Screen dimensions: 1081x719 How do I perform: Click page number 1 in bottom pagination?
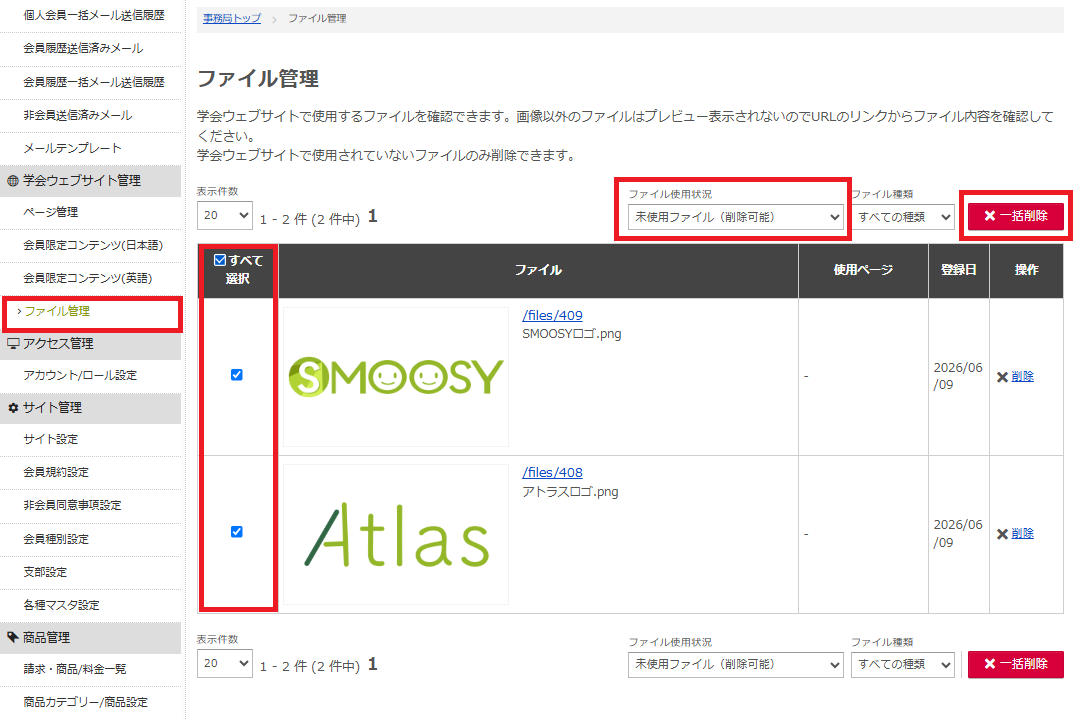(372, 664)
